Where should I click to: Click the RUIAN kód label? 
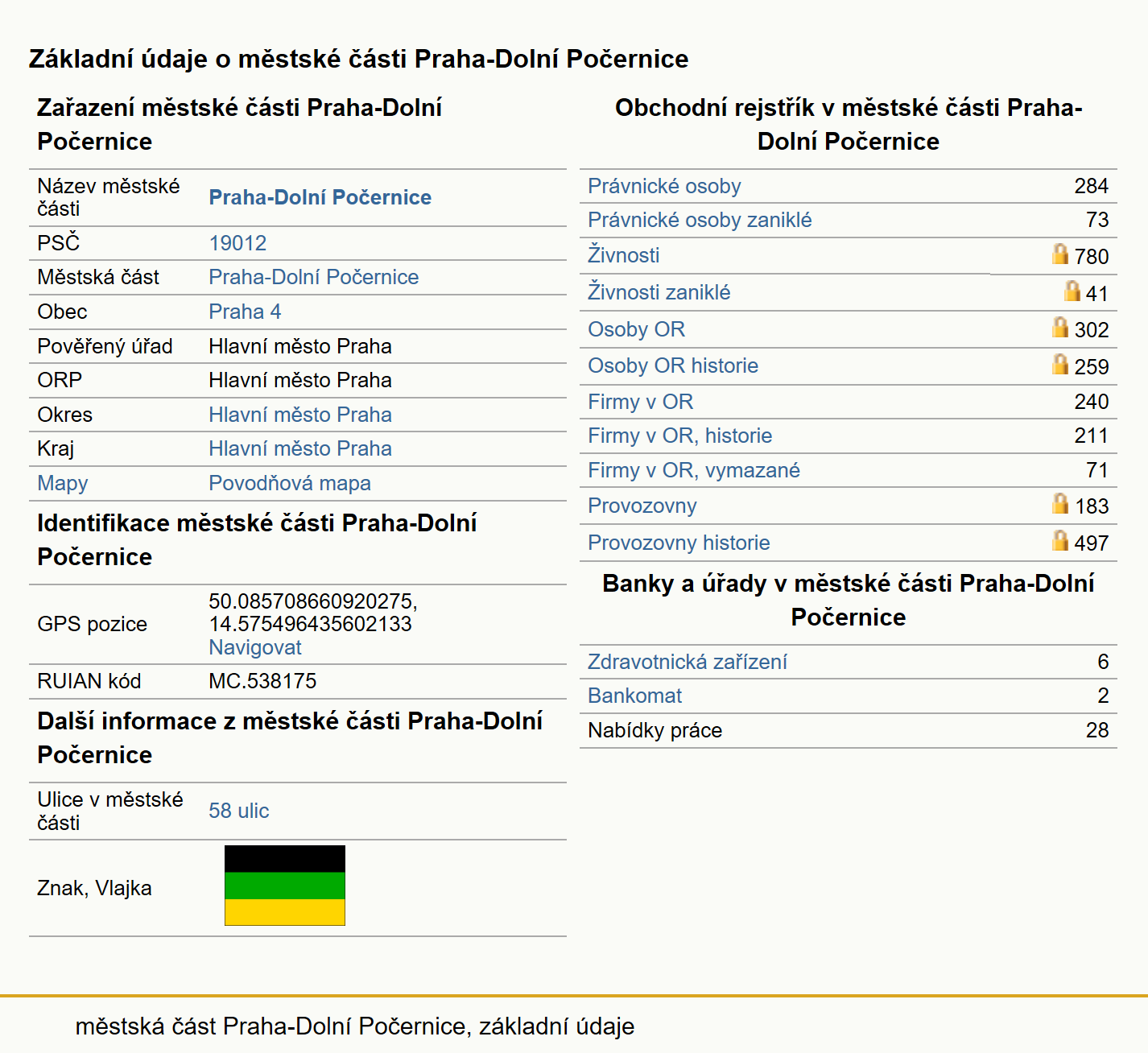(89, 681)
